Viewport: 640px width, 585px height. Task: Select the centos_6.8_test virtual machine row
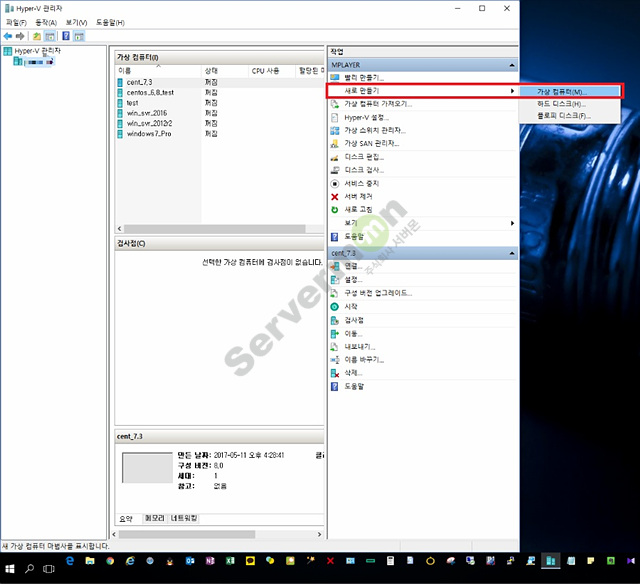click(x=220, y=93)
